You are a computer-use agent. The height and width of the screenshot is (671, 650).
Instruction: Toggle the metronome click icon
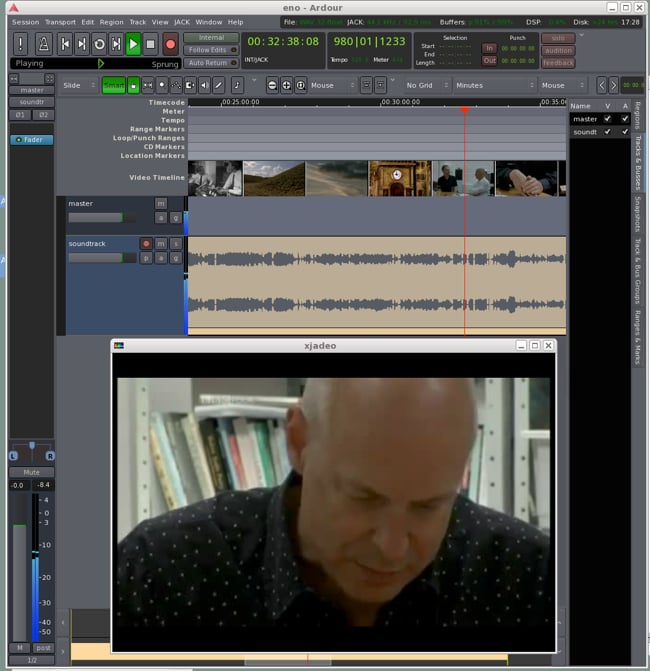pyautogui.click(x=44, y=43)
